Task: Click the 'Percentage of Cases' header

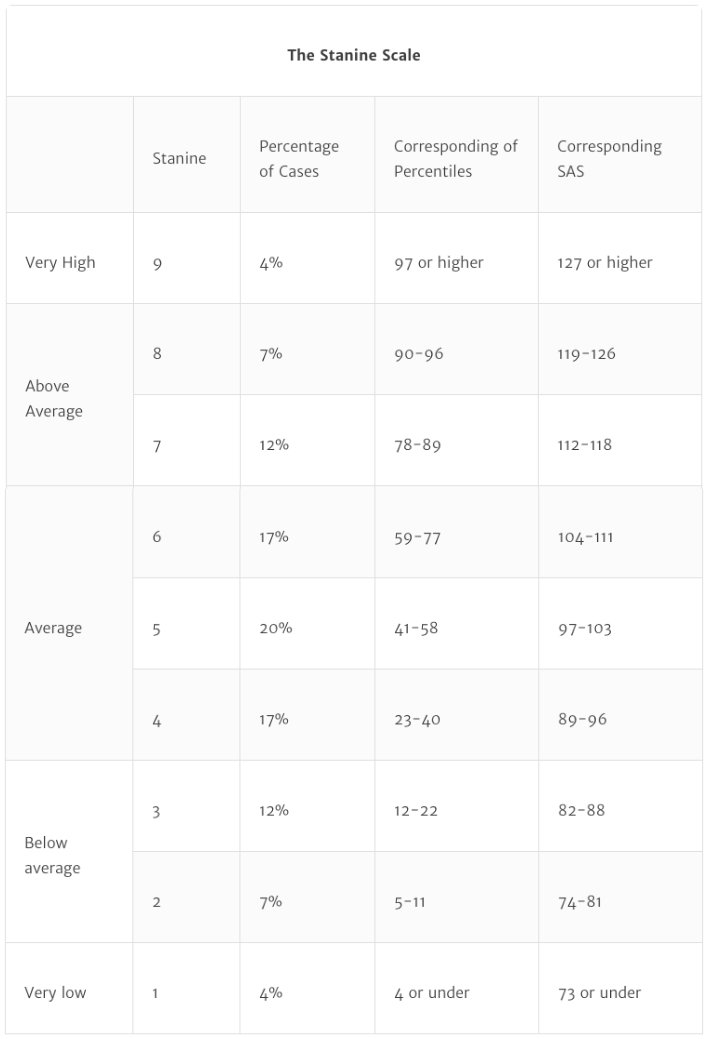Action: click(x=299, y=158)
